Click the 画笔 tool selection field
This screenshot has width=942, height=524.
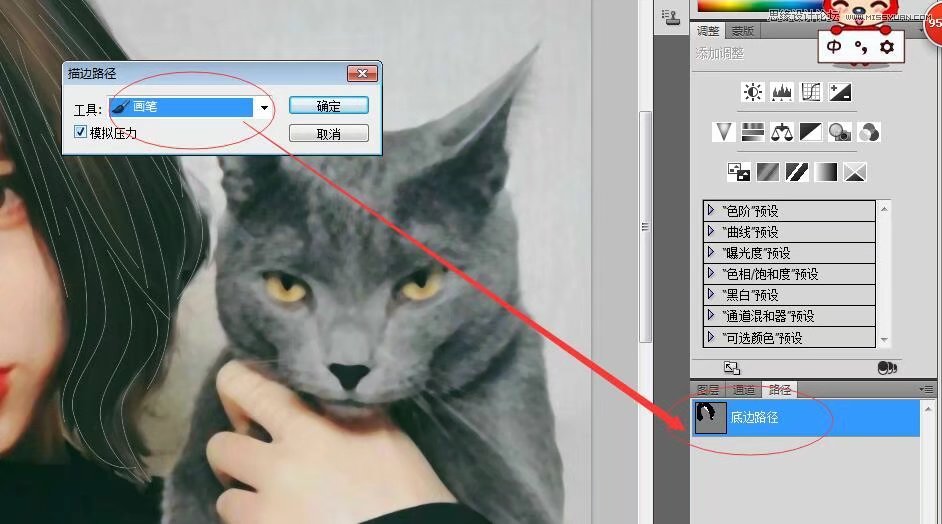coord(181,107)
